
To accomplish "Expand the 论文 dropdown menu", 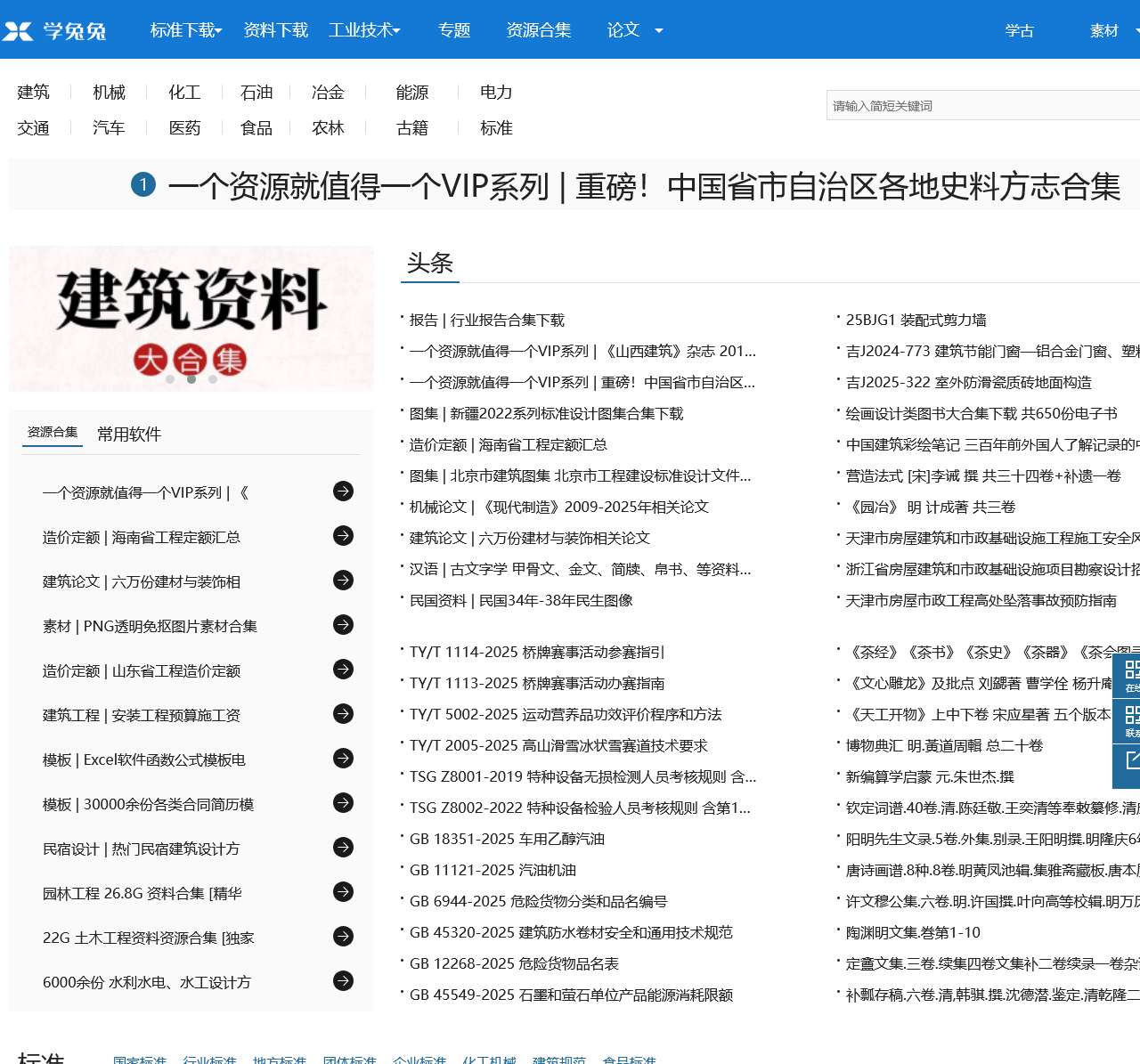I will [x=634, y=30].
